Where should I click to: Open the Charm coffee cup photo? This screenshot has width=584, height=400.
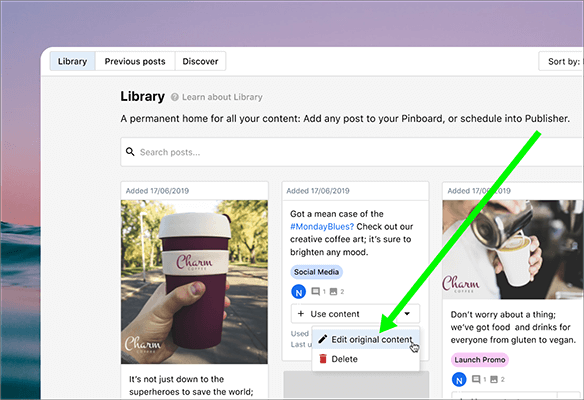[x=194, y=282]
